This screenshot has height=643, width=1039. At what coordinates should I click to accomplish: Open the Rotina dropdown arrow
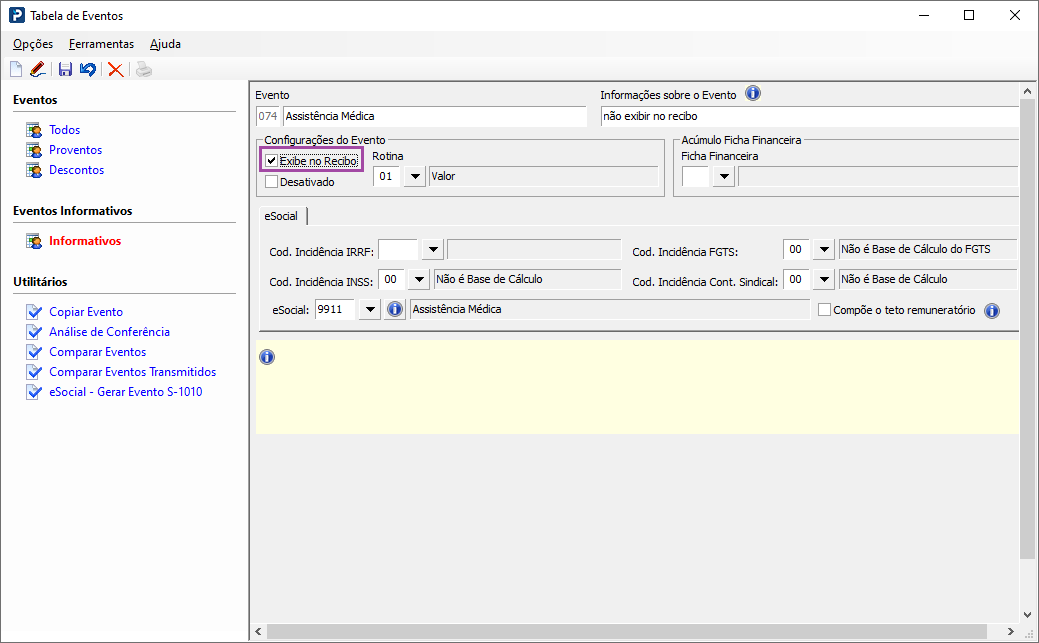[x=415, y=176]
